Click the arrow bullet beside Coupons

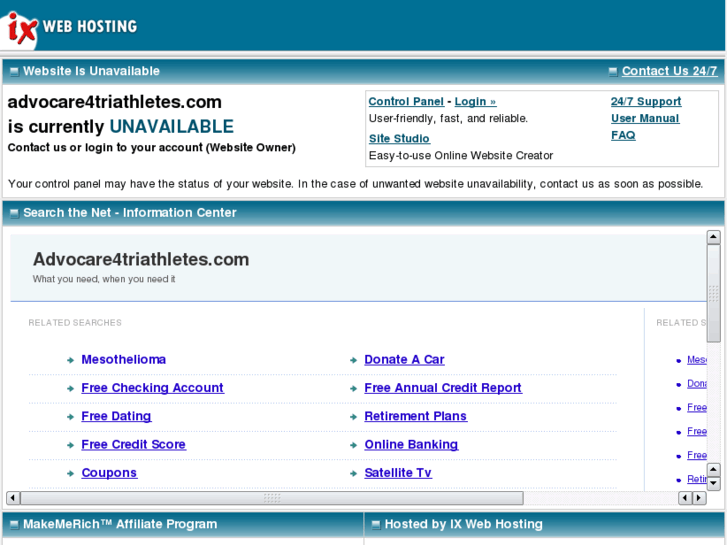pyautogui.click(x=70, y=474)
